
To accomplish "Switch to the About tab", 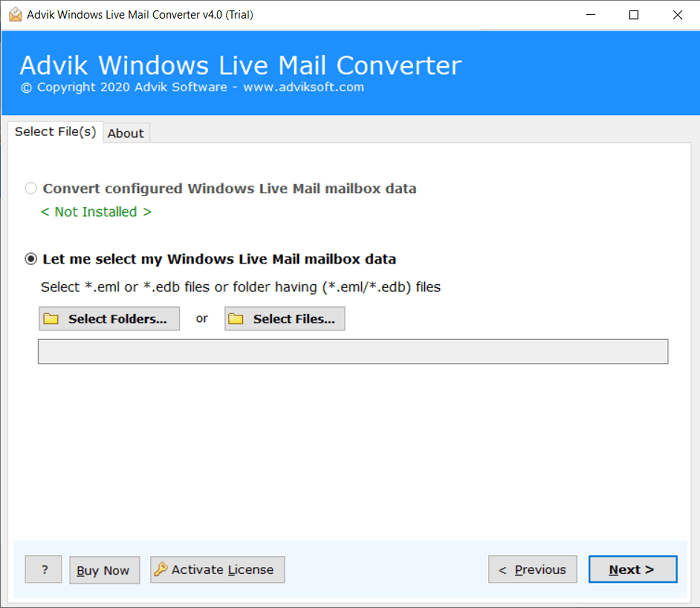I will tap(126, 133).
